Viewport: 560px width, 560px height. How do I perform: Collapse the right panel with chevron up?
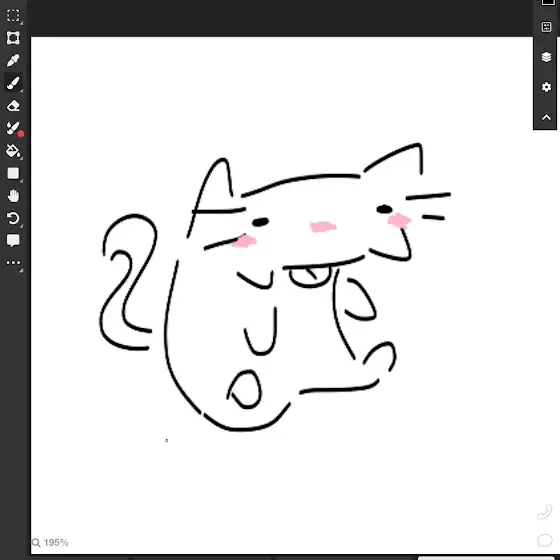point(546,118)
